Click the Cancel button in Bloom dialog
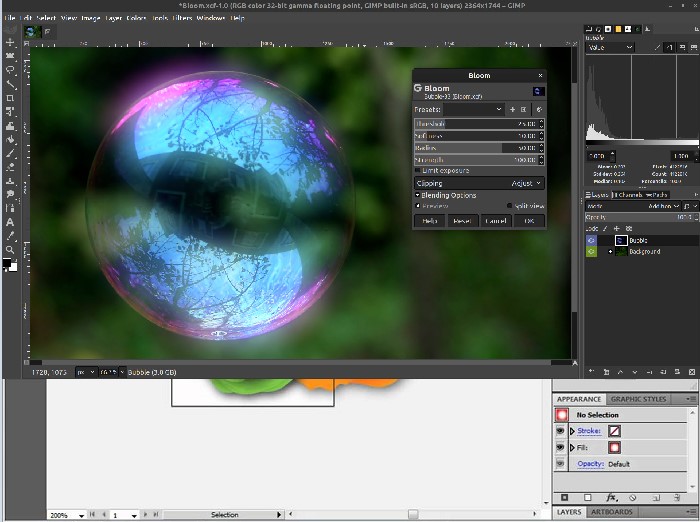700x522 pixels. [x=496, y=221]
